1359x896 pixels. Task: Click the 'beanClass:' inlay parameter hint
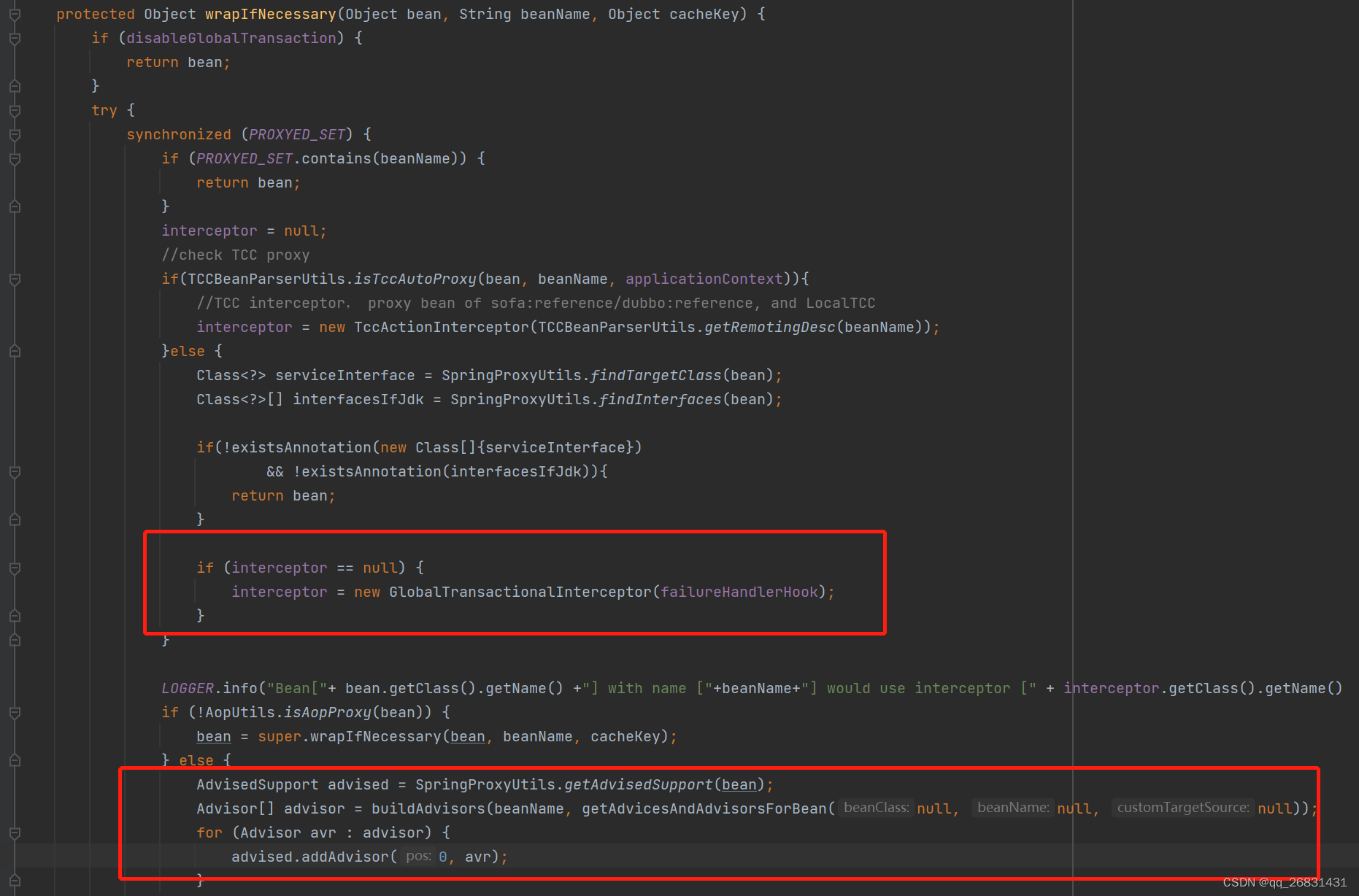coord(877,808)
